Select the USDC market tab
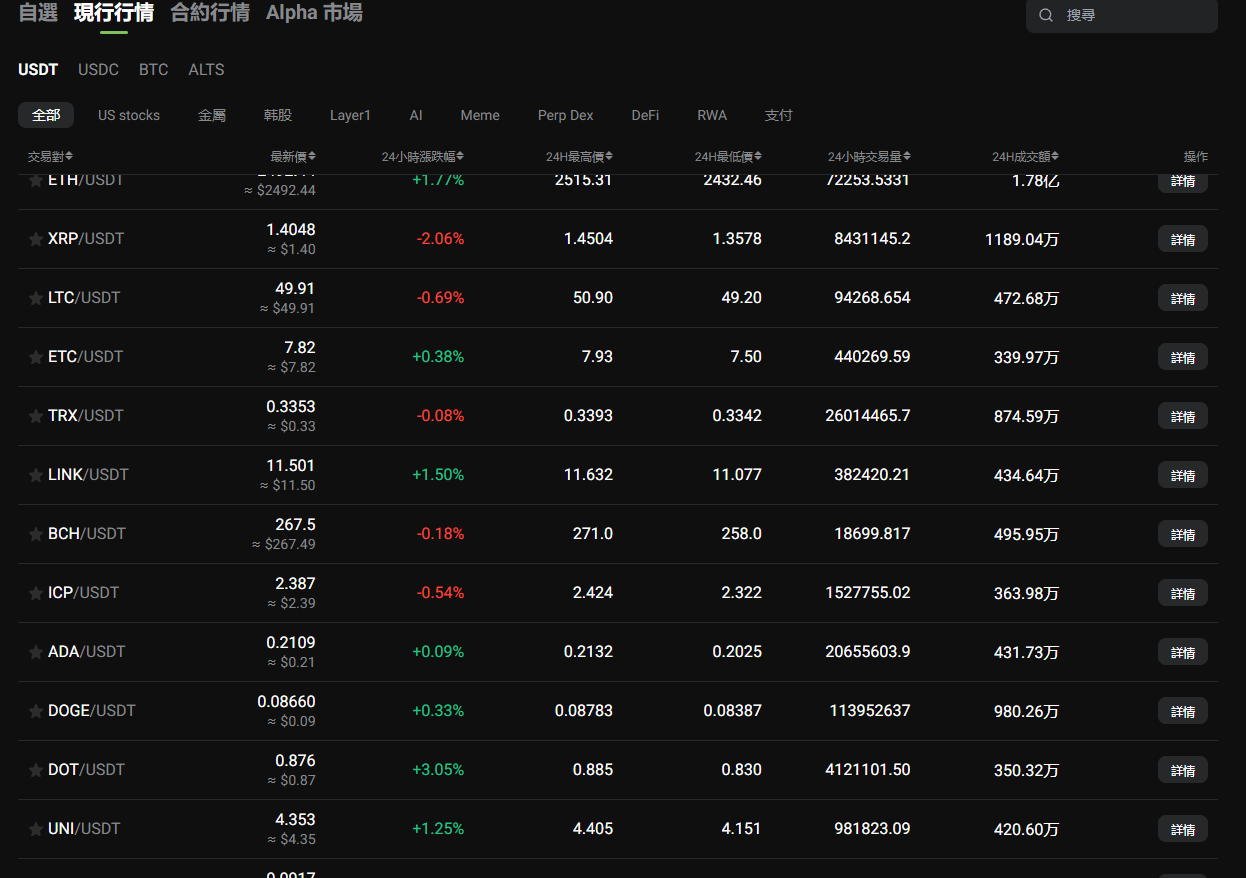This screenshot has height=878, width=1246. [x=98, y=70]
